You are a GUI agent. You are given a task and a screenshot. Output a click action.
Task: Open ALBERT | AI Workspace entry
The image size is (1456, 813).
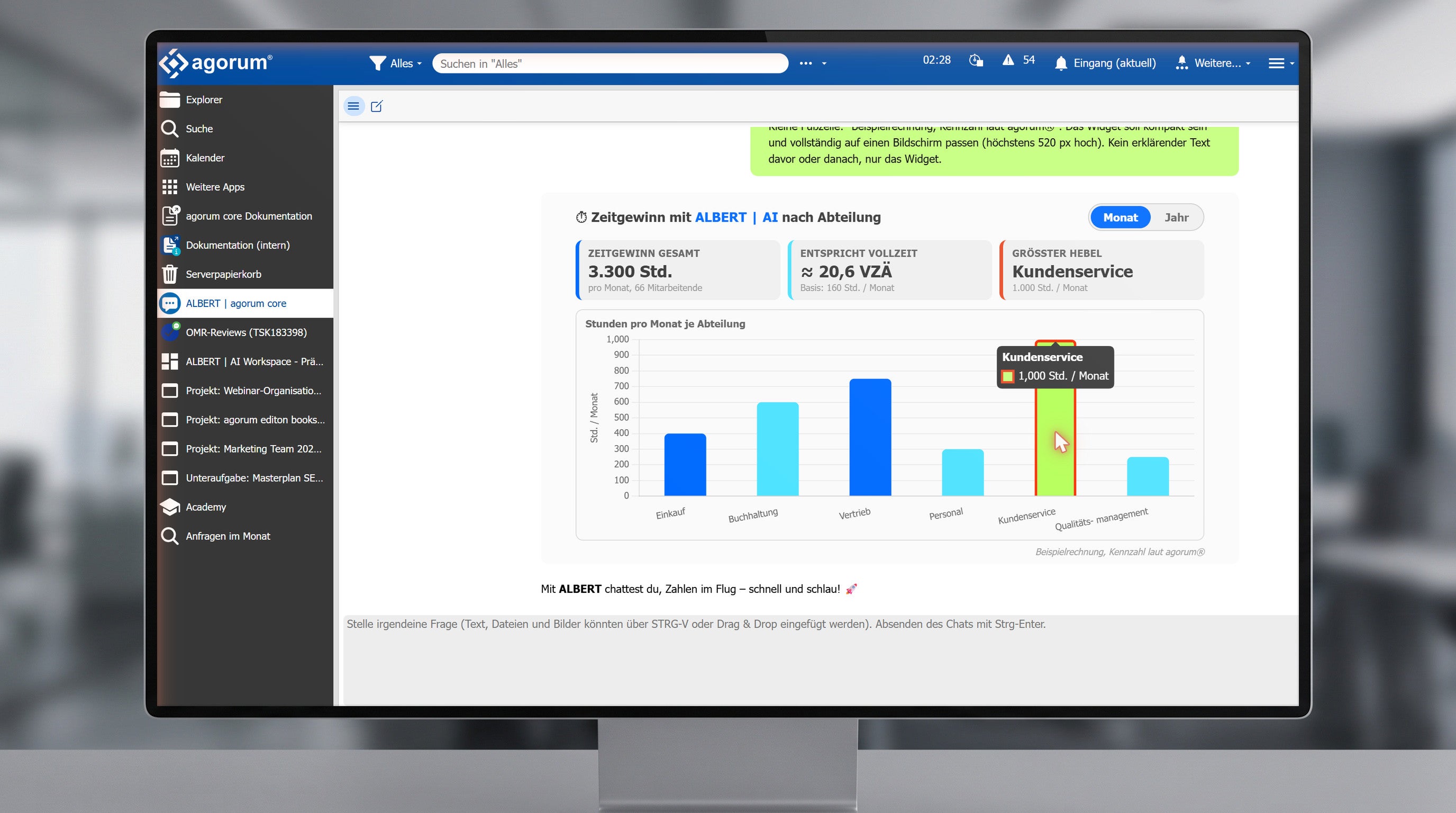click(x=245, y=362)
